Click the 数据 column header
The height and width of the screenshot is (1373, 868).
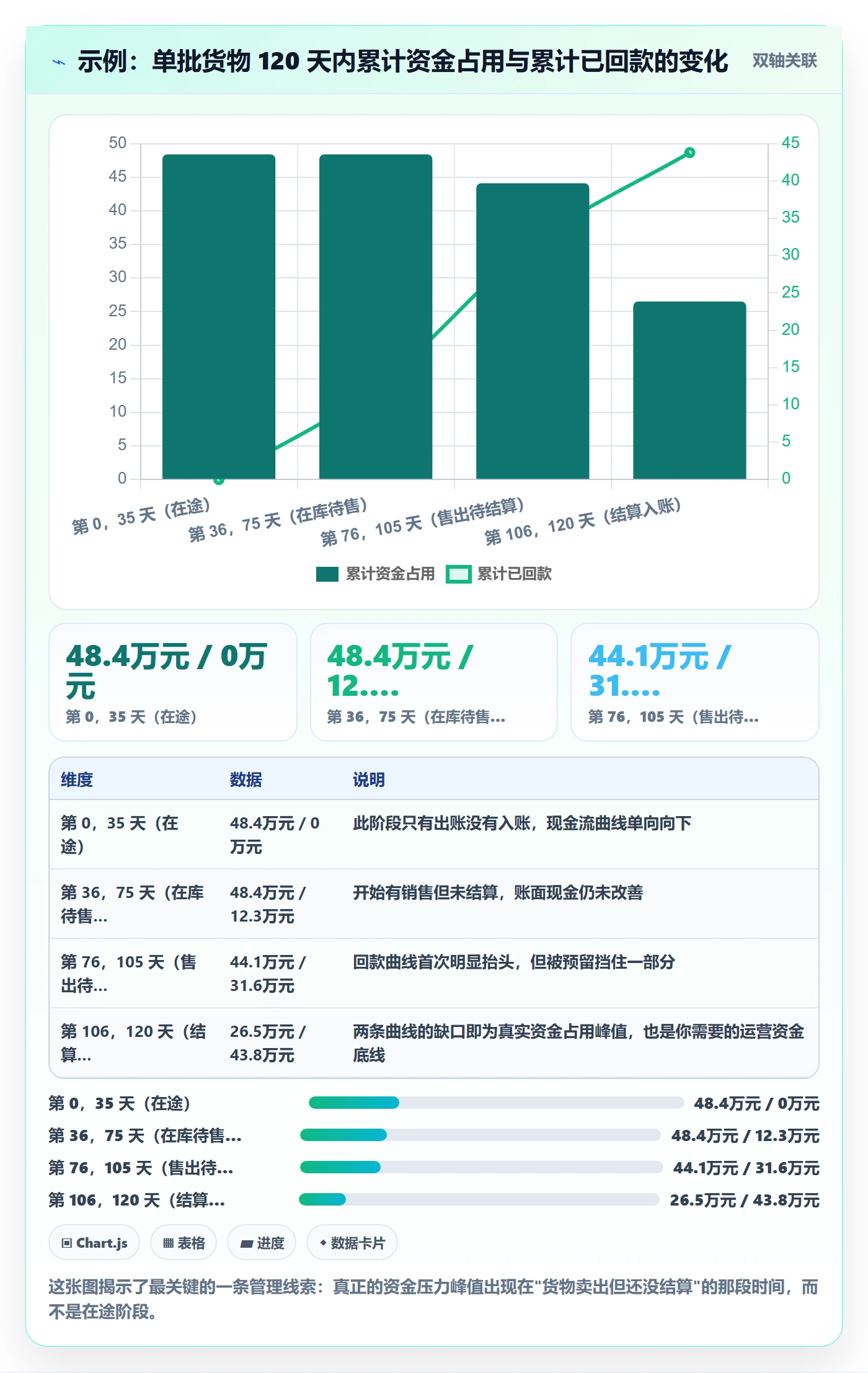(x=246, y=780)
